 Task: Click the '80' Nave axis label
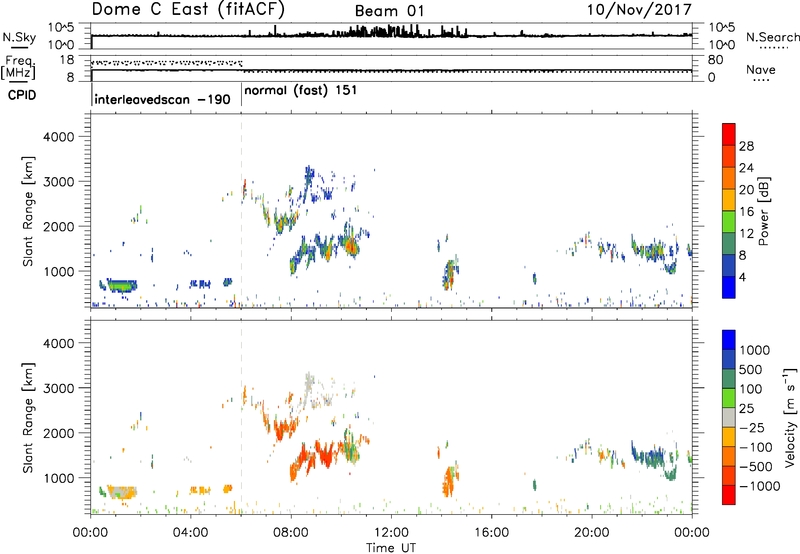coord(715,60)
